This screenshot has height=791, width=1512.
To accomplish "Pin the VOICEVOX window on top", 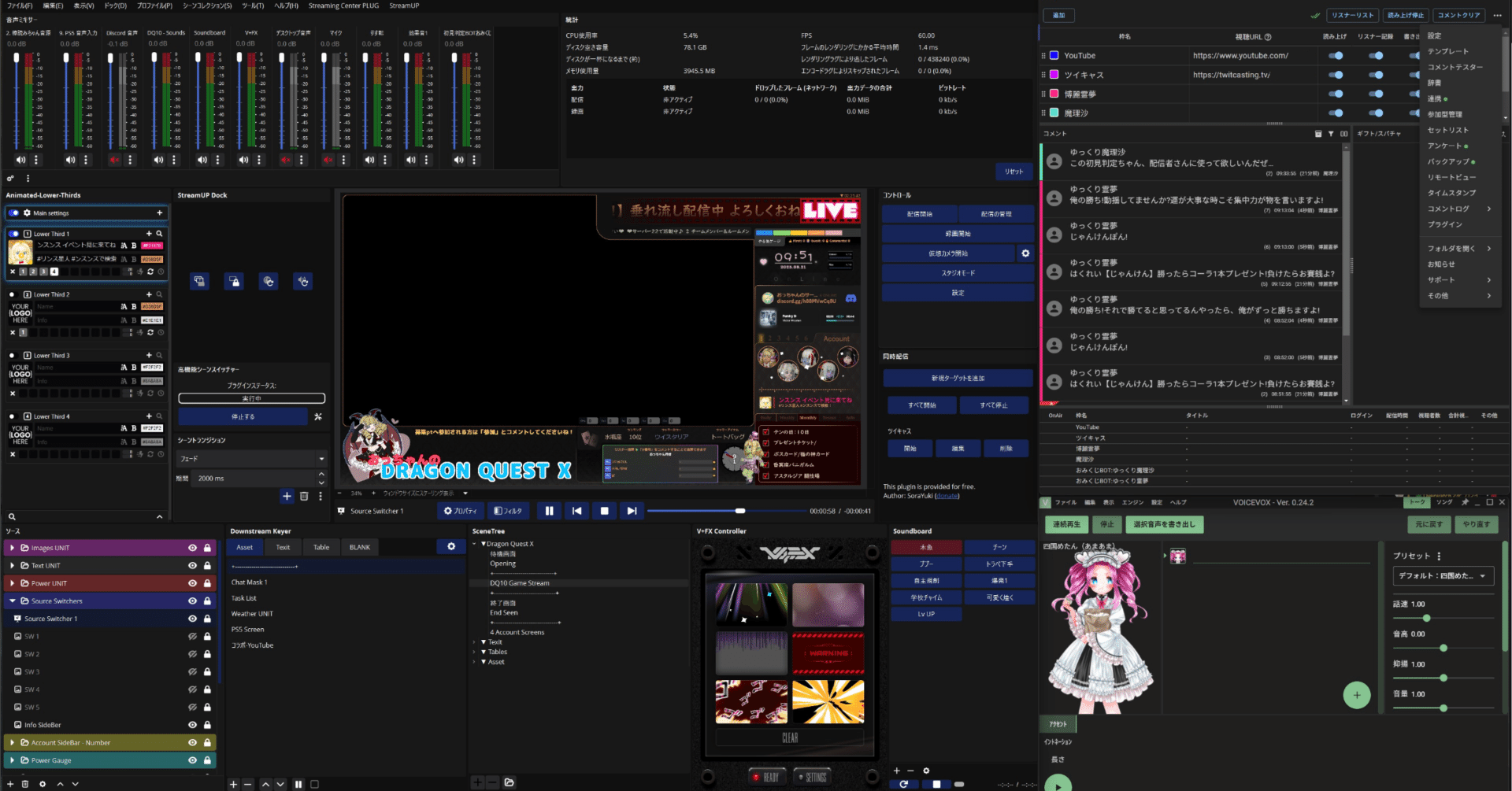I will [1465, 502].
